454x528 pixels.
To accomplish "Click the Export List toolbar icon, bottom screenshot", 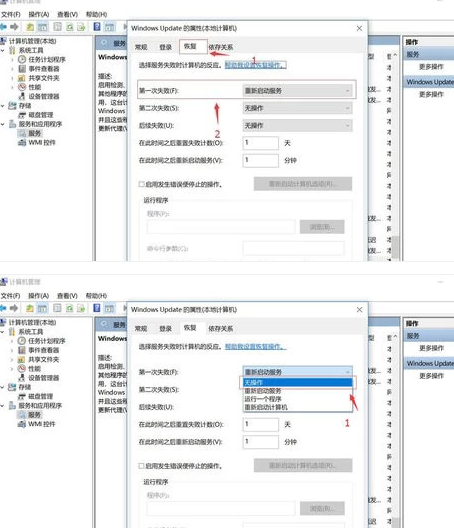I will 81,308.
